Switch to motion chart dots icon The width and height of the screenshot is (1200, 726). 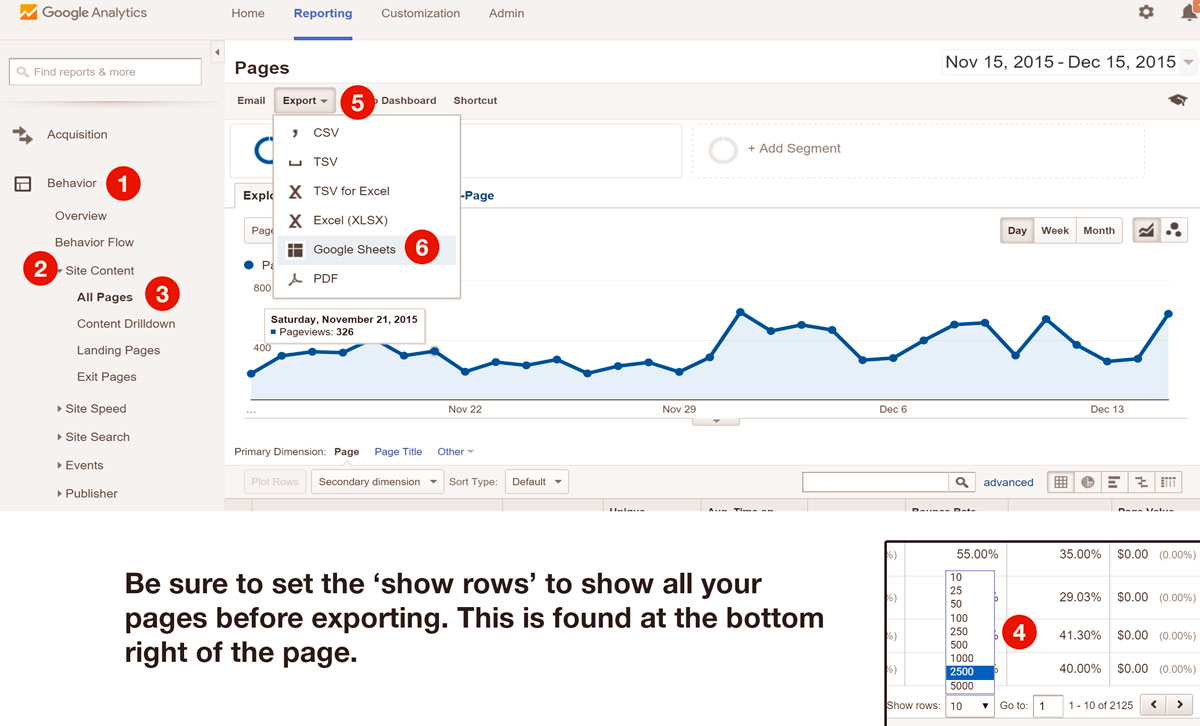pos(1174,230)
